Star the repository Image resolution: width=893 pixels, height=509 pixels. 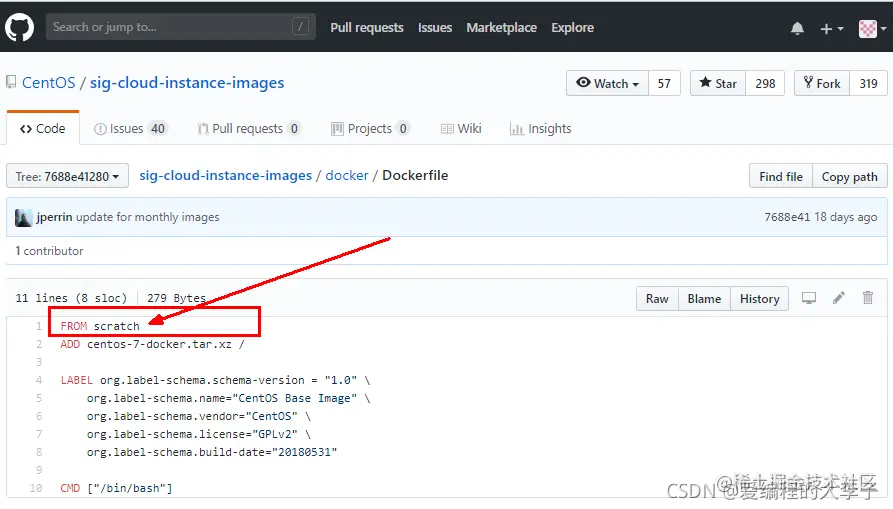tap(718, 83)
